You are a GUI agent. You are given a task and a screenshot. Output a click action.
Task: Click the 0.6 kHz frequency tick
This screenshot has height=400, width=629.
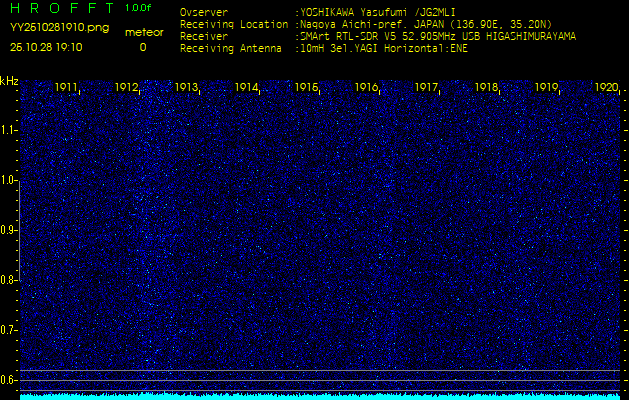tap(9, 379)
